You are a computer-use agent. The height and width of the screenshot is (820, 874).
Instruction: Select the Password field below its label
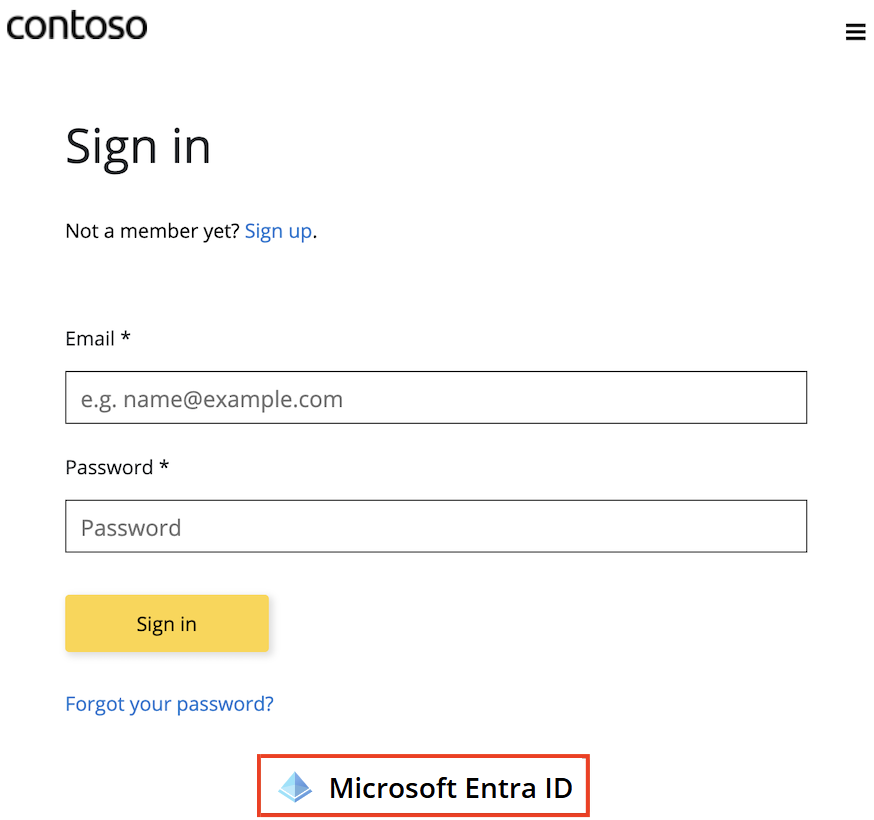[x=435, y=526]
